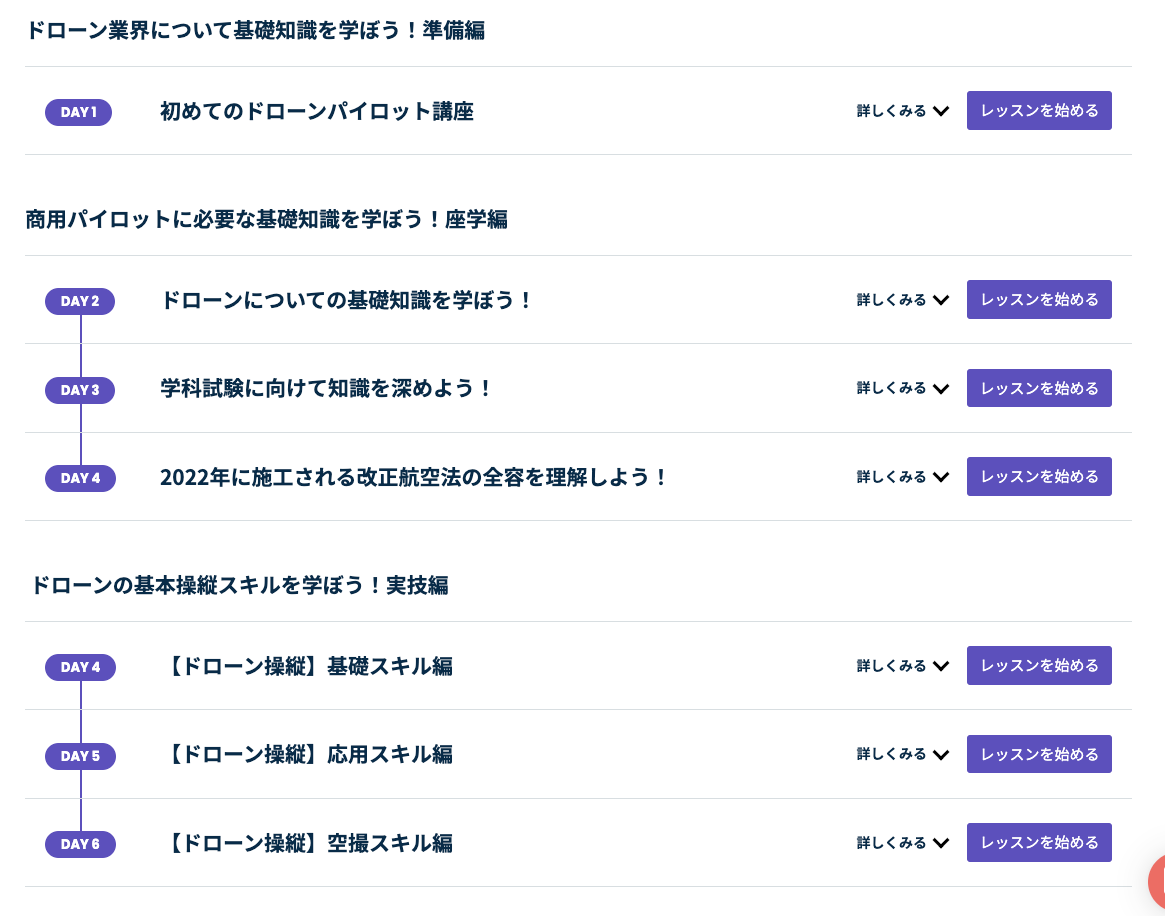Expand 詳しくみる for 基礎スキル編
The width and height of the screenshot is (1165, 916).
pos(903,666)
